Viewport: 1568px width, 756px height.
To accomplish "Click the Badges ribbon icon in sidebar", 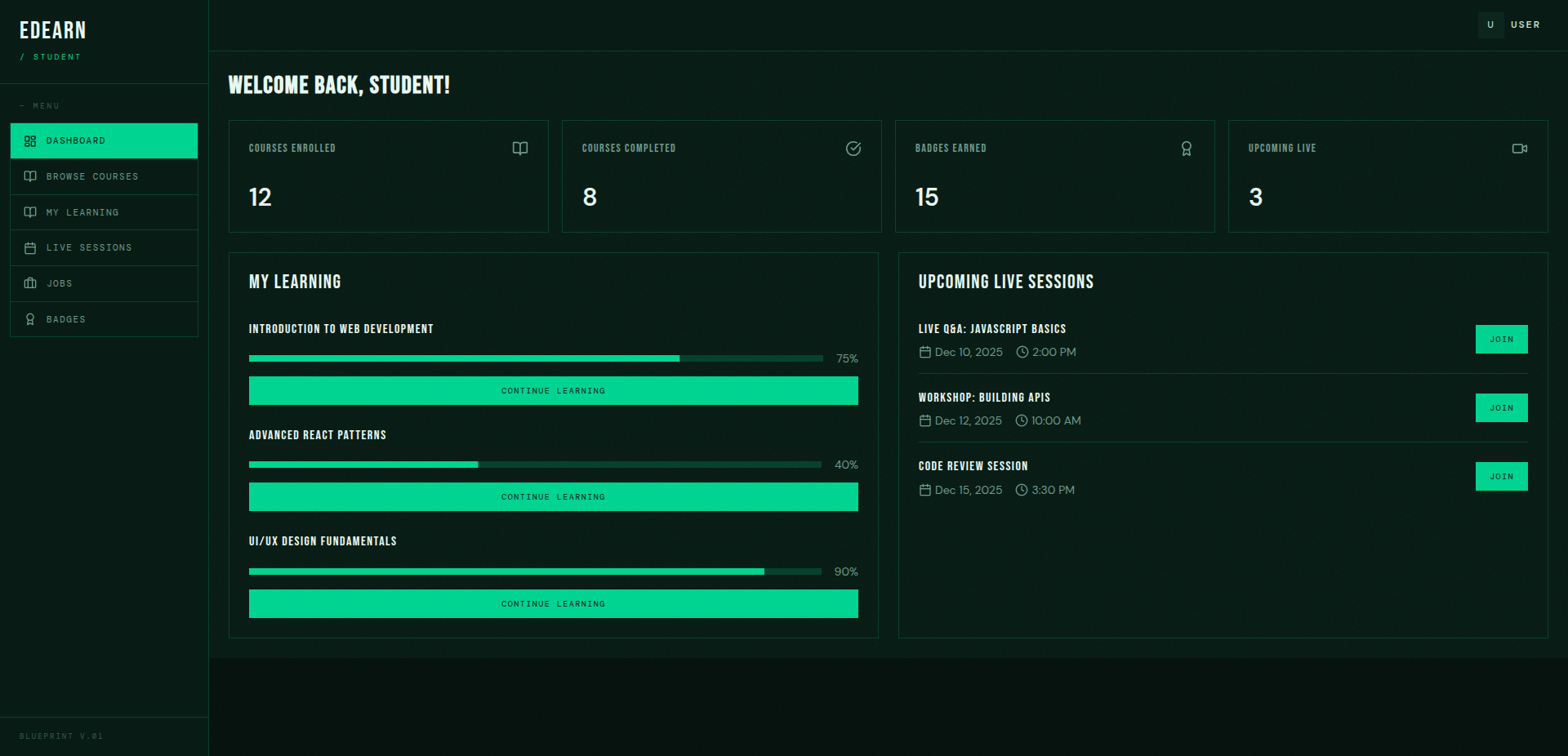I will point(30,319).
